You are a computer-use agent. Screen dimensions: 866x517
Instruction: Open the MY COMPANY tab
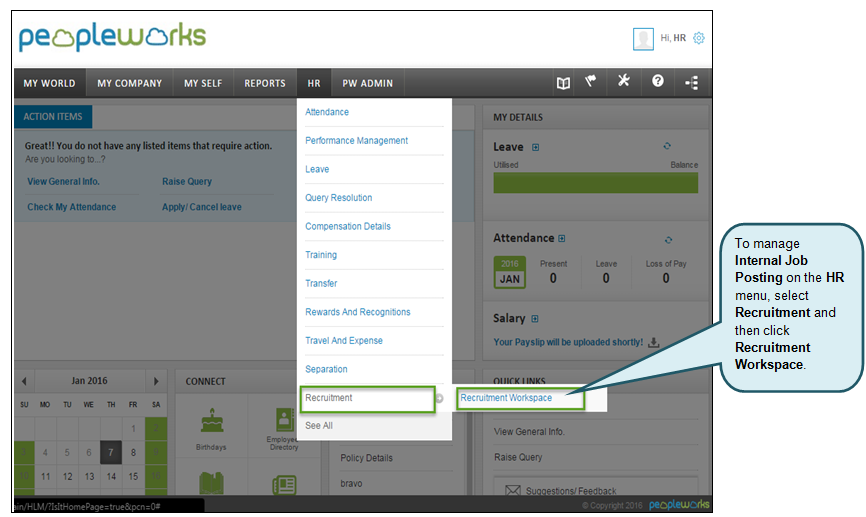[129, 83]
